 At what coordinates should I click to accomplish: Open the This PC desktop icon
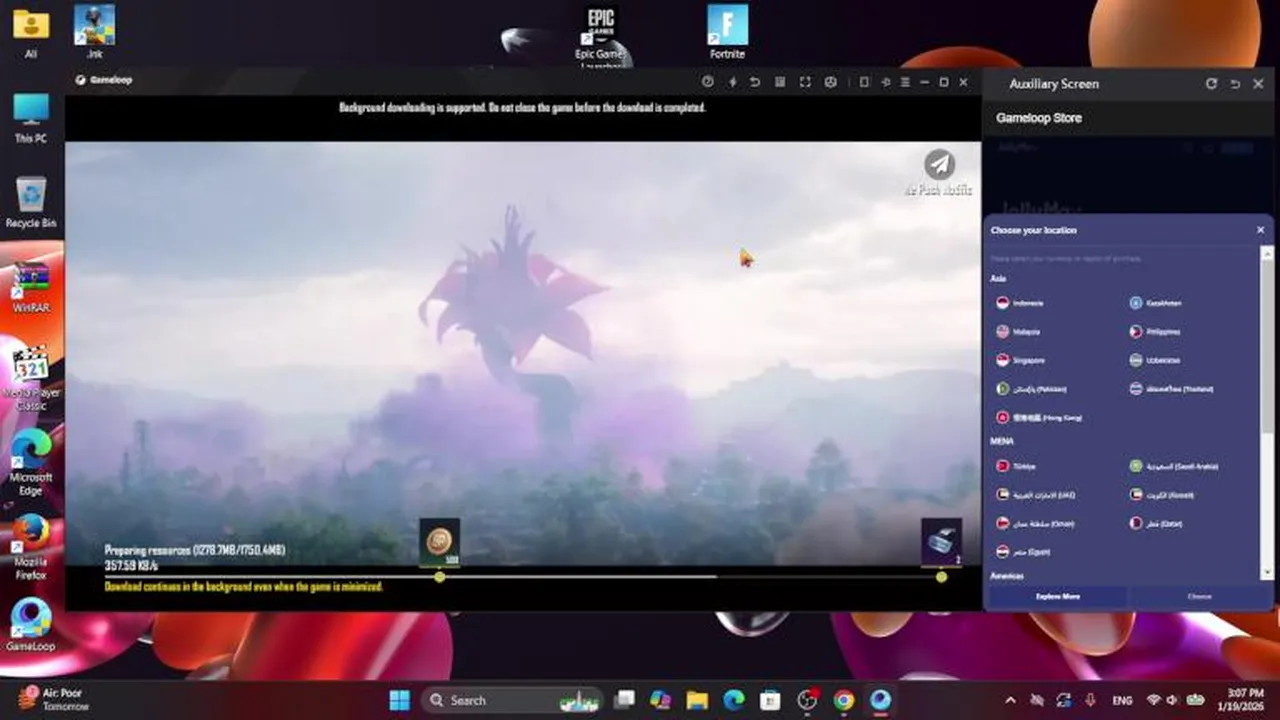(31, 117)
